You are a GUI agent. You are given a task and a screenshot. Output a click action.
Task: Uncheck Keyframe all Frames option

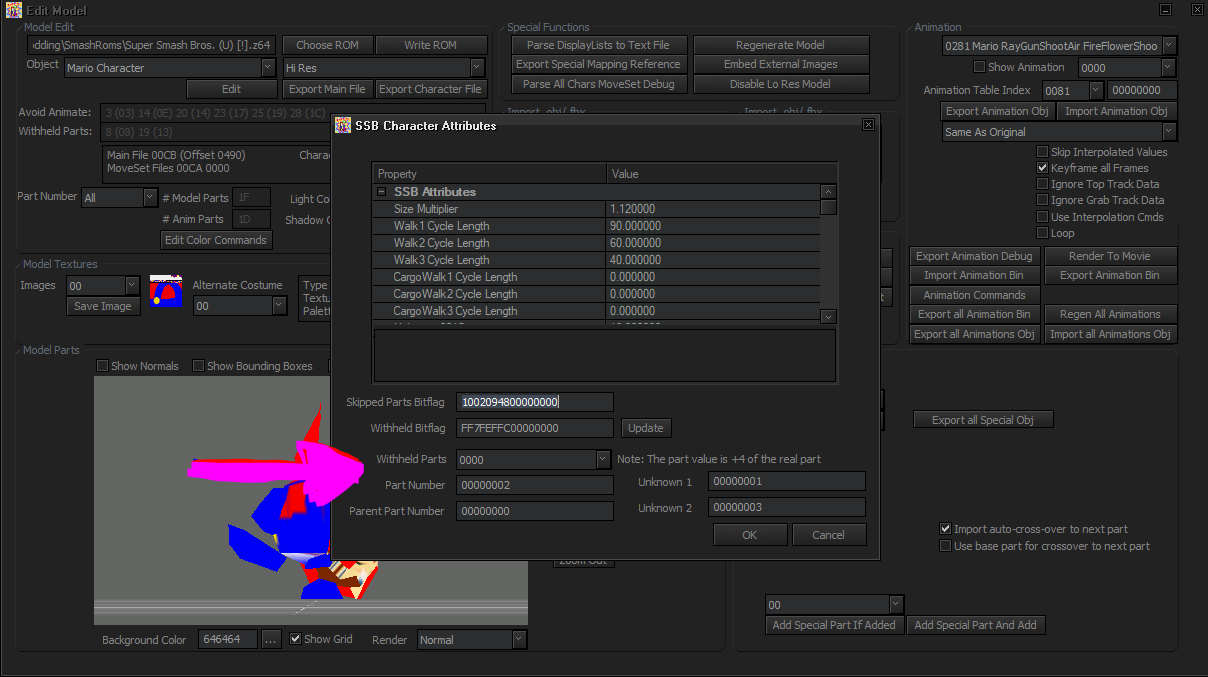[x=1043, y=168]
